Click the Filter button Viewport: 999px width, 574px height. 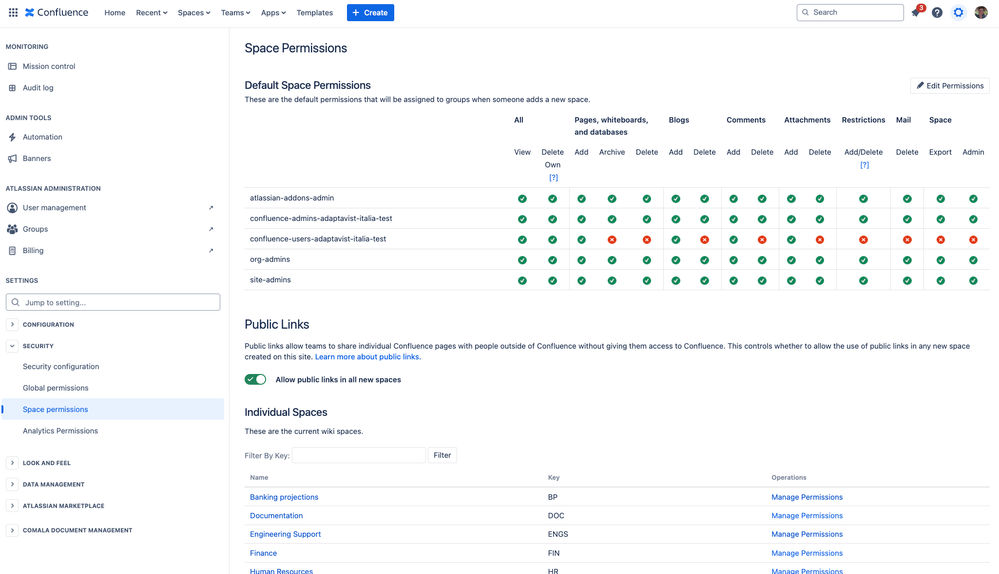[442, 456]
